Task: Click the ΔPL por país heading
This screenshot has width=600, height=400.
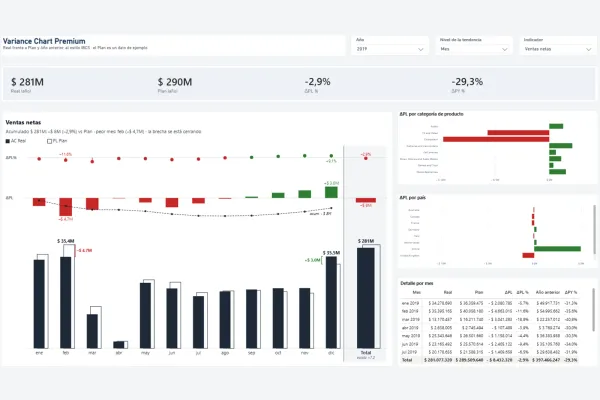Action: [412, 198]
